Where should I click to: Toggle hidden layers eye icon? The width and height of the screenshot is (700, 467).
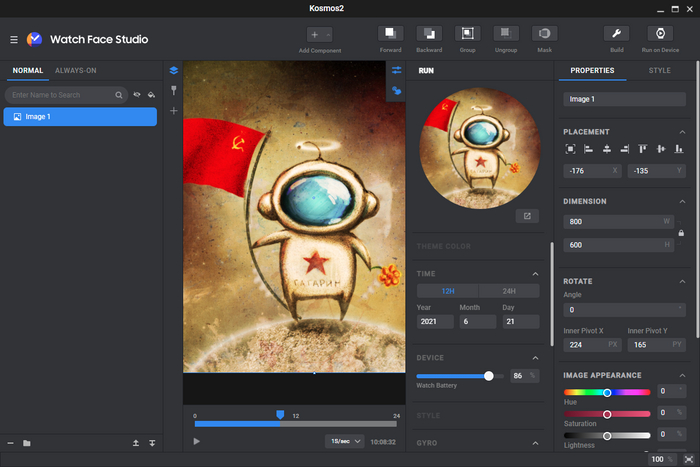point(137,95)
